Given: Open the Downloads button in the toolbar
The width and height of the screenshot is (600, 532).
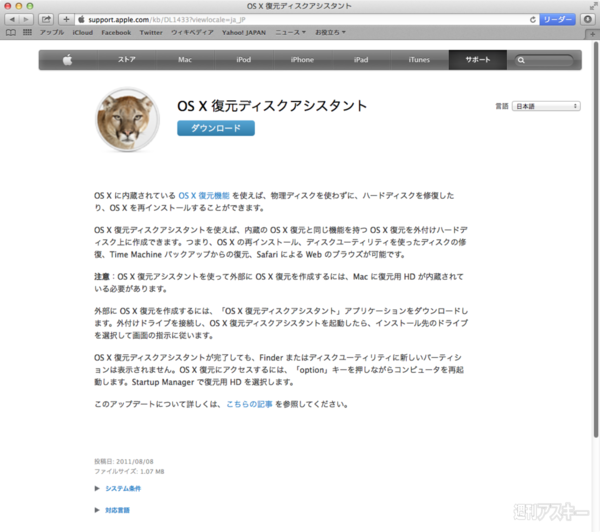Looking at the screenshot, I should tap(588, 19).
